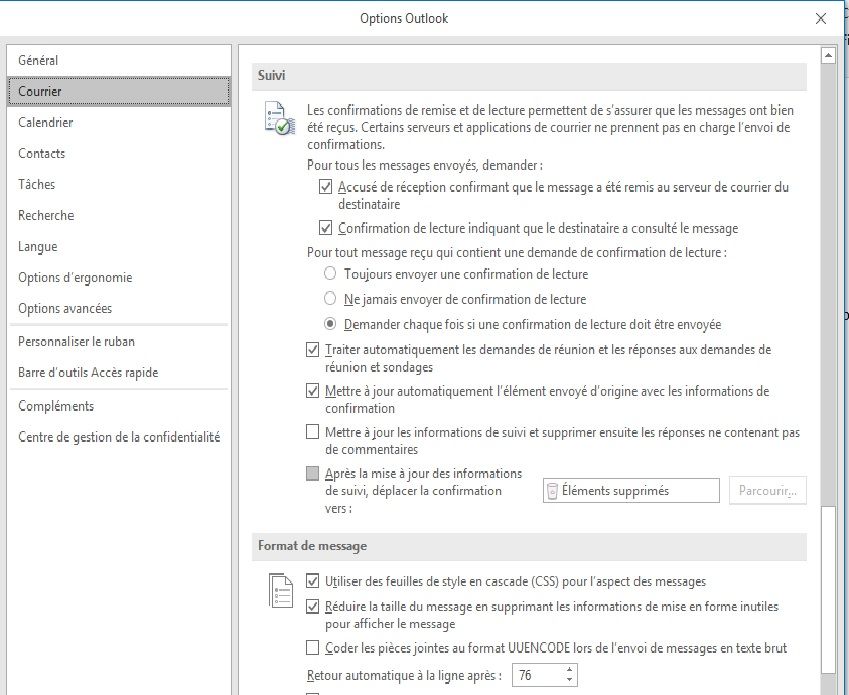Click the Après la mise à jour checkbox
The width and height of the screenshot is (849, 695).
(x=312, y=474)
